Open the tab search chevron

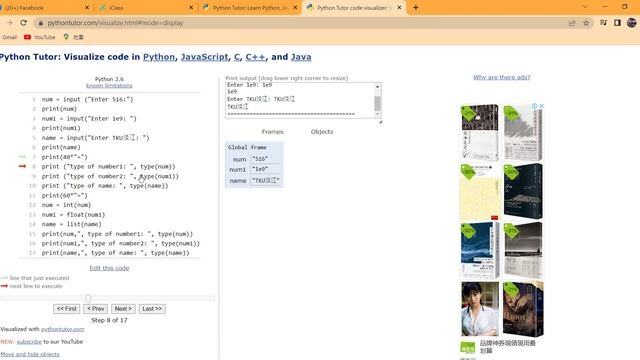pyautogui.click(x=585, y=7)
